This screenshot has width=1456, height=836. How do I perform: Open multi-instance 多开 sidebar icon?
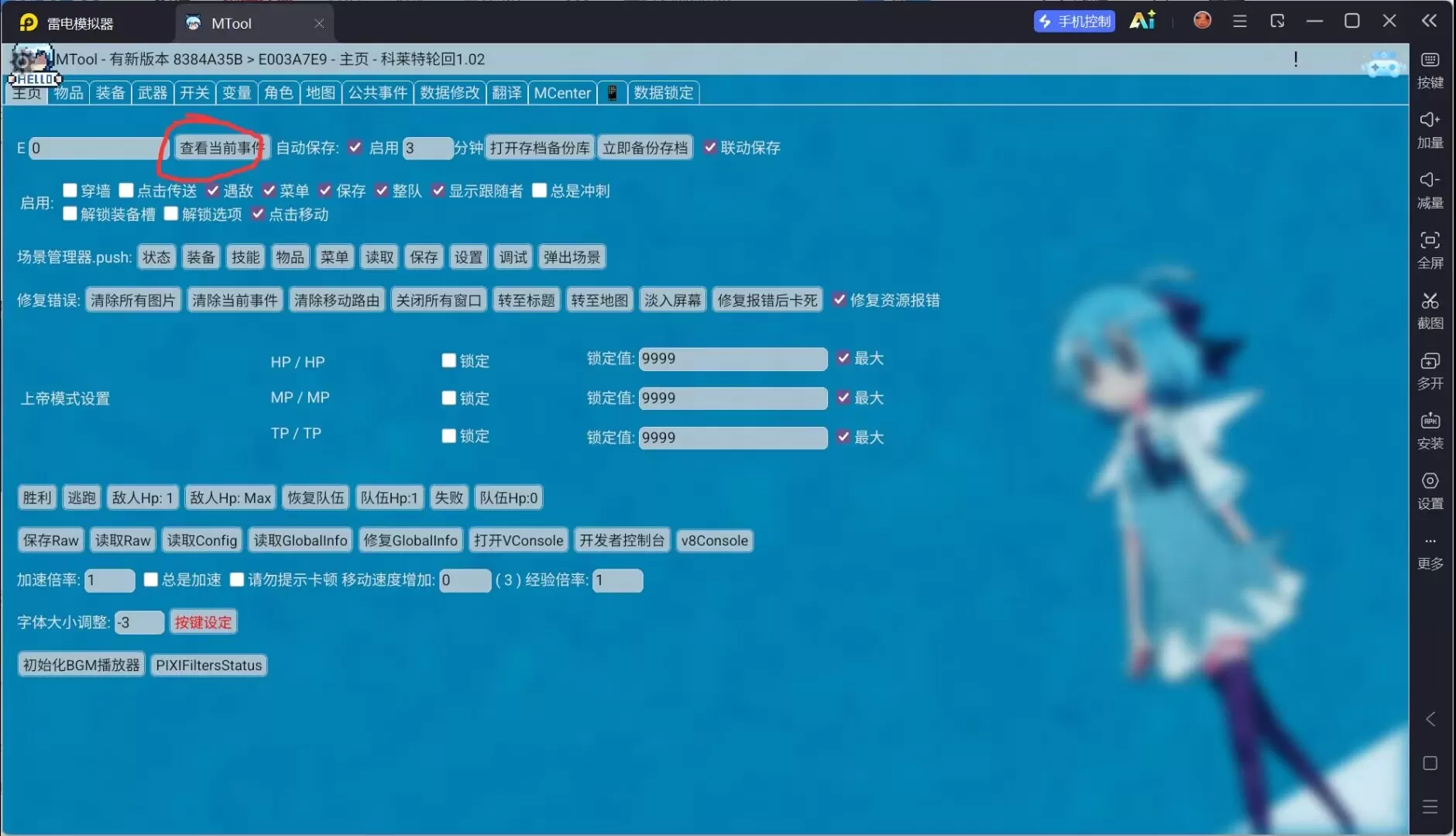click(1430, 371)
